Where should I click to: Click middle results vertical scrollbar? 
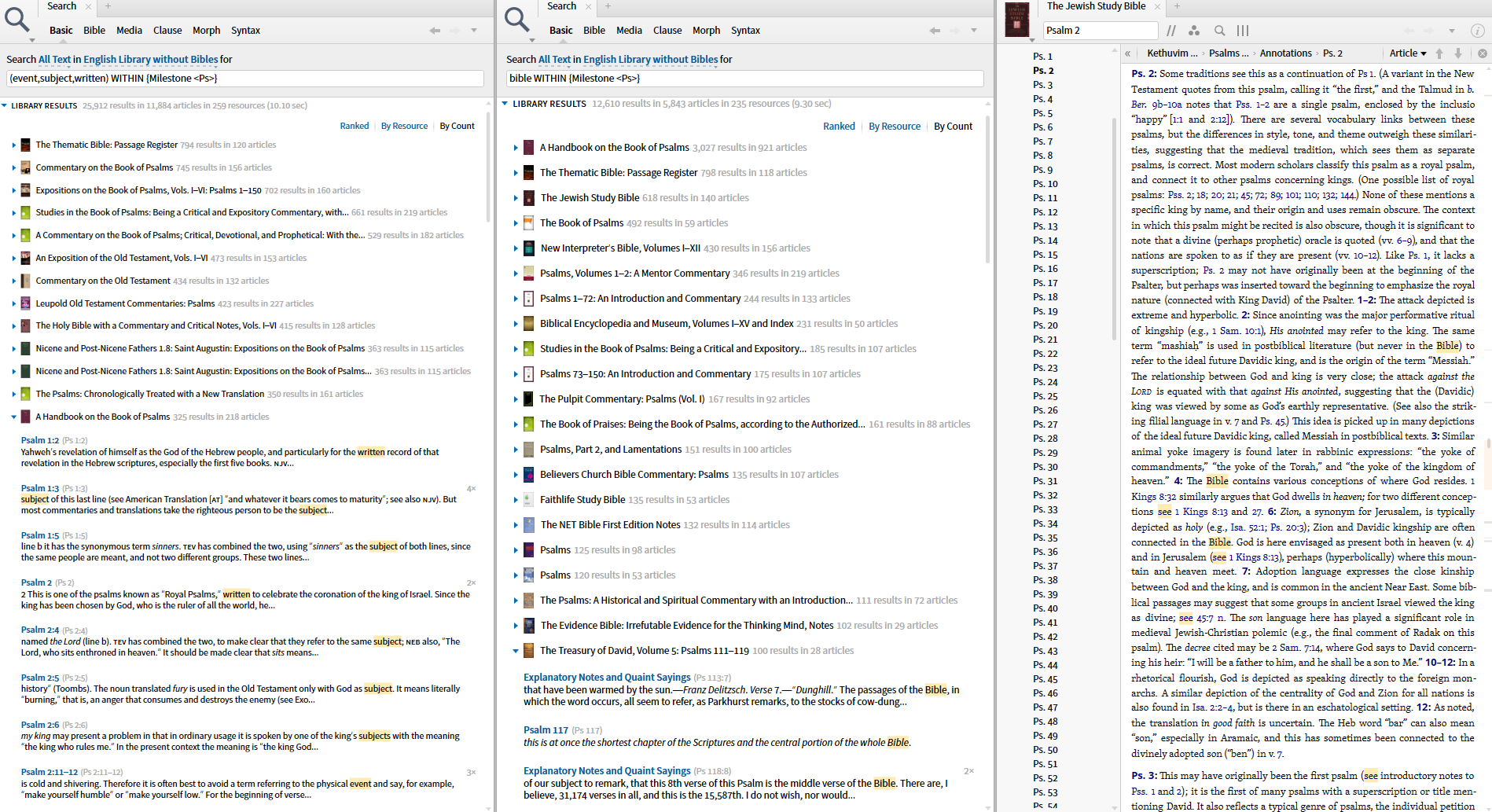click(988, 189)
